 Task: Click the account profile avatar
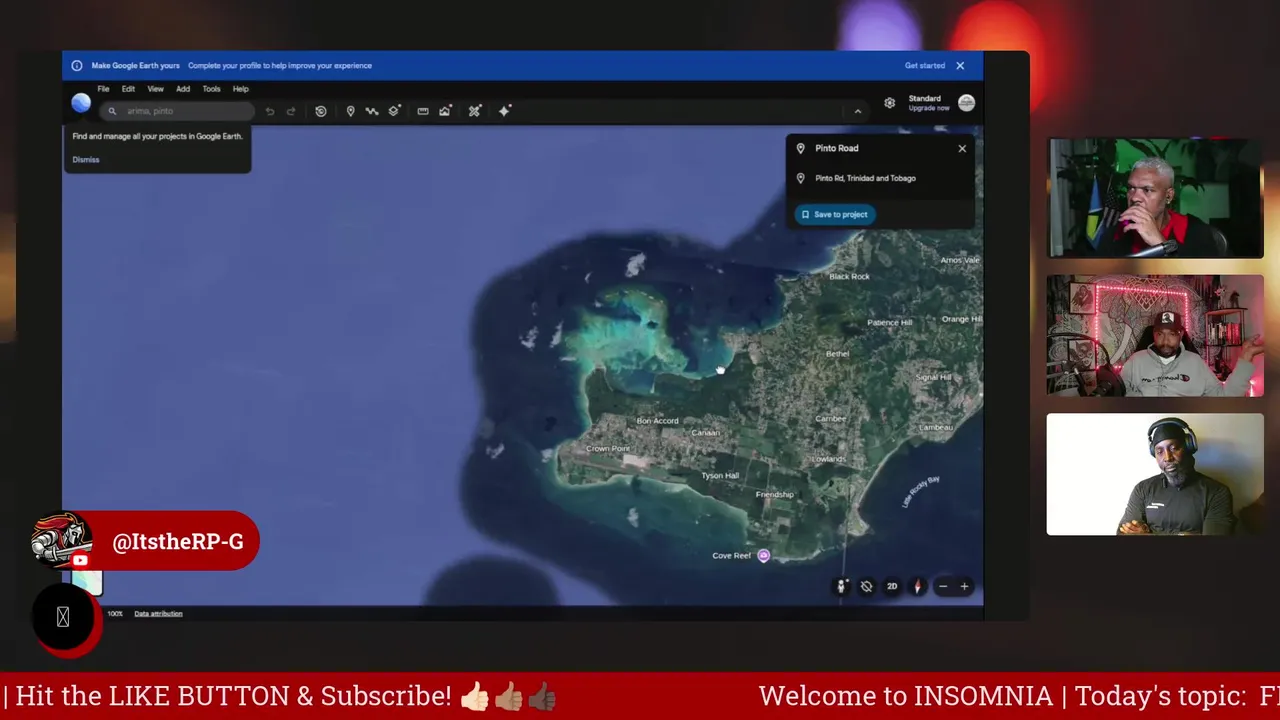[966, 103]
